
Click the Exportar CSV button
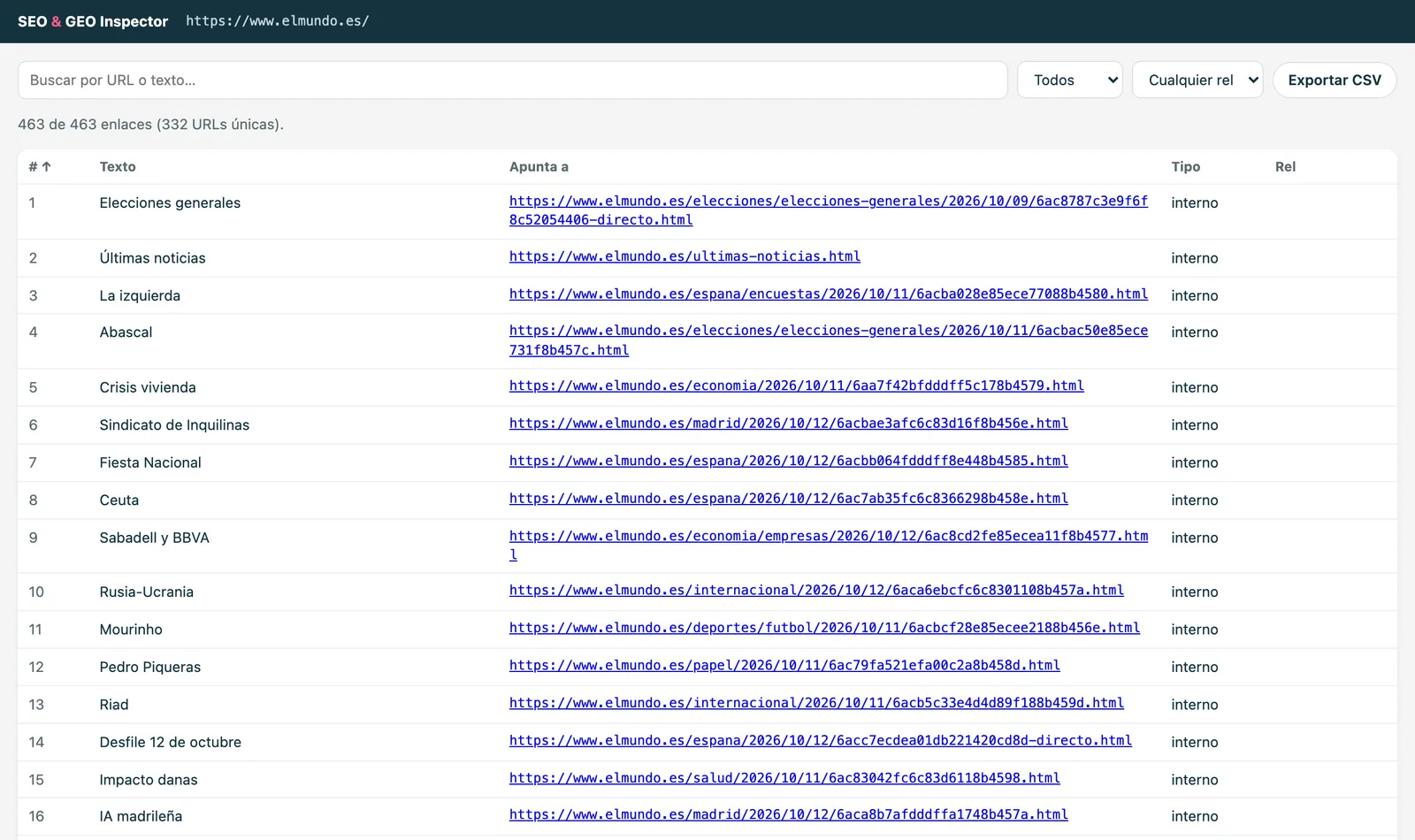pos(1334,80)
